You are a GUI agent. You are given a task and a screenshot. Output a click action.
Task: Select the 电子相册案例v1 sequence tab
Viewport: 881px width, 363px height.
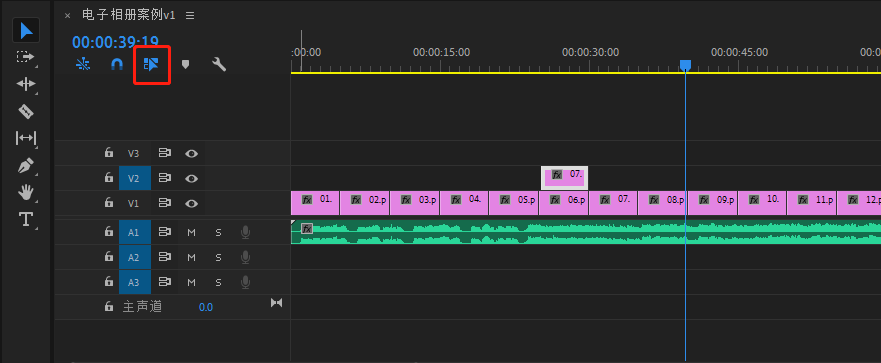pos(129,15)
